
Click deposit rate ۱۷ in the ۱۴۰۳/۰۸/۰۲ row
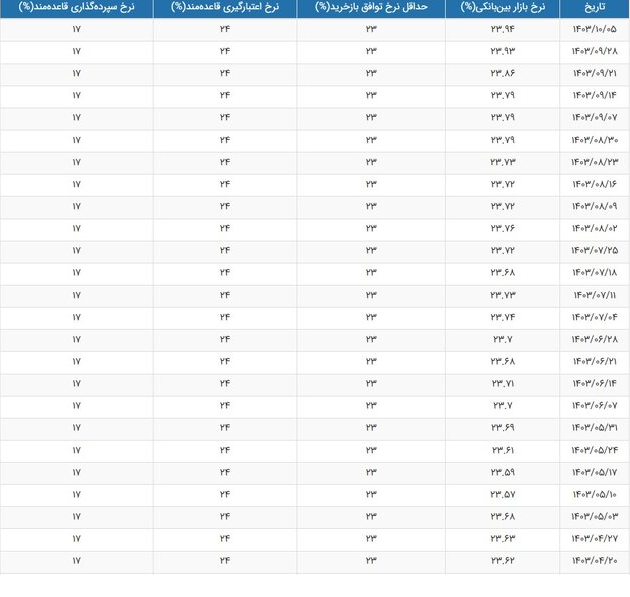click(x=76, y=228)
